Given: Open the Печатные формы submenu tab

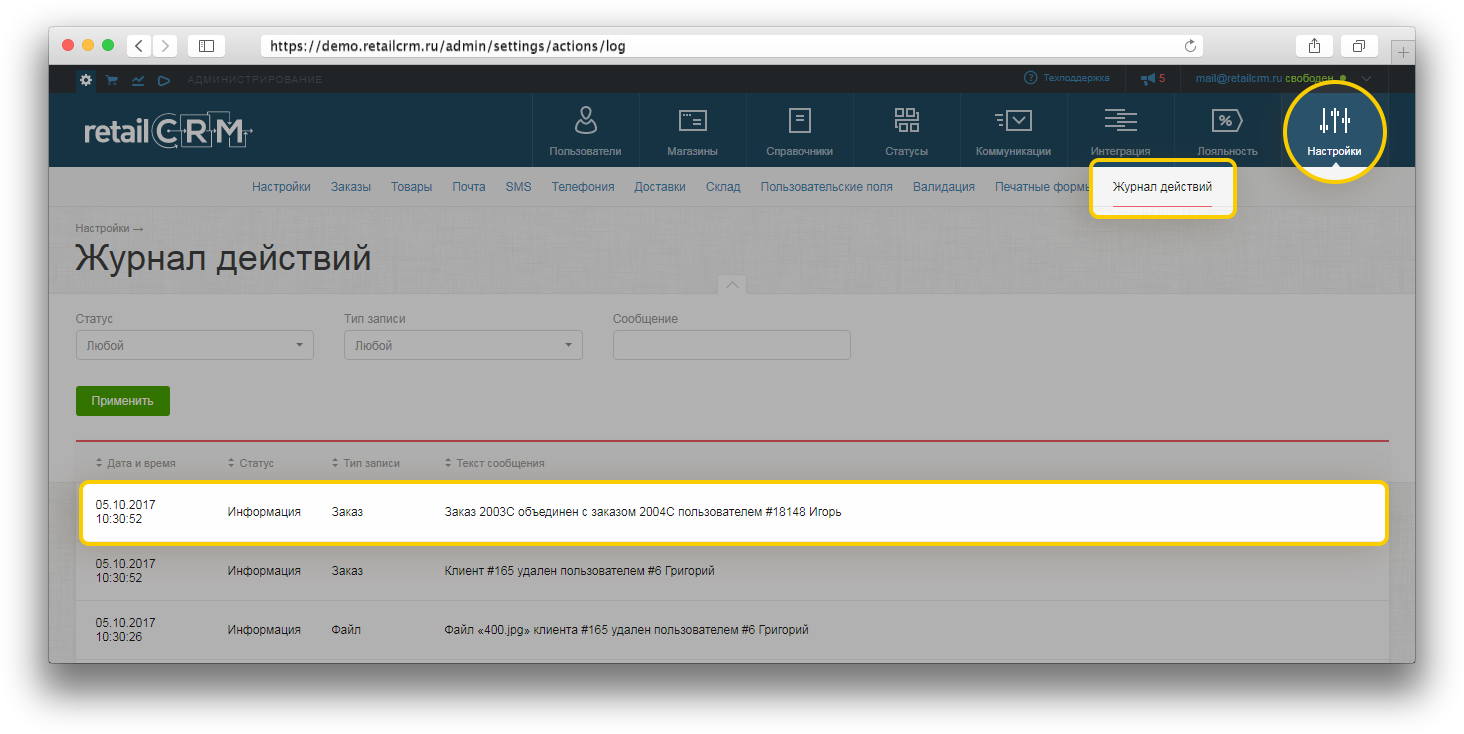Looking at the screenshot, I should pos(1042,186).
